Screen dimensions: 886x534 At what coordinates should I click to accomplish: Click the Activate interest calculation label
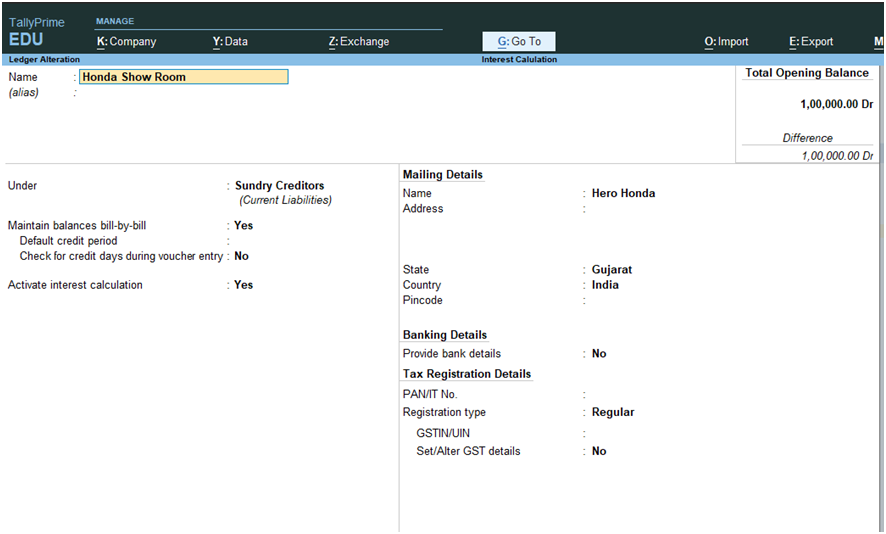(75, 285)
